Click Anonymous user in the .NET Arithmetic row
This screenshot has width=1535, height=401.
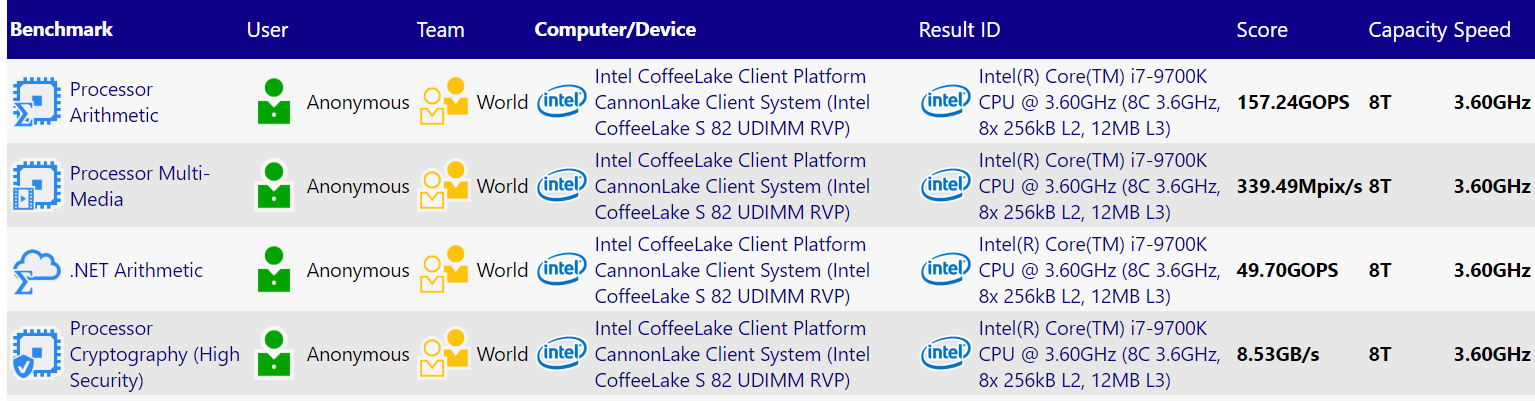point(358,270)
